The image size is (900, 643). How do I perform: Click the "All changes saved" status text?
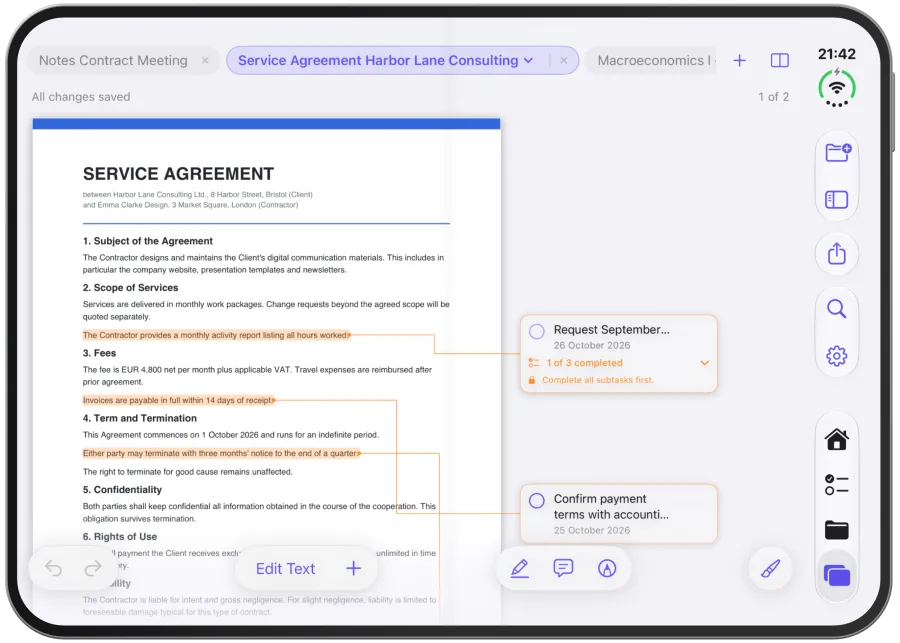81,96
